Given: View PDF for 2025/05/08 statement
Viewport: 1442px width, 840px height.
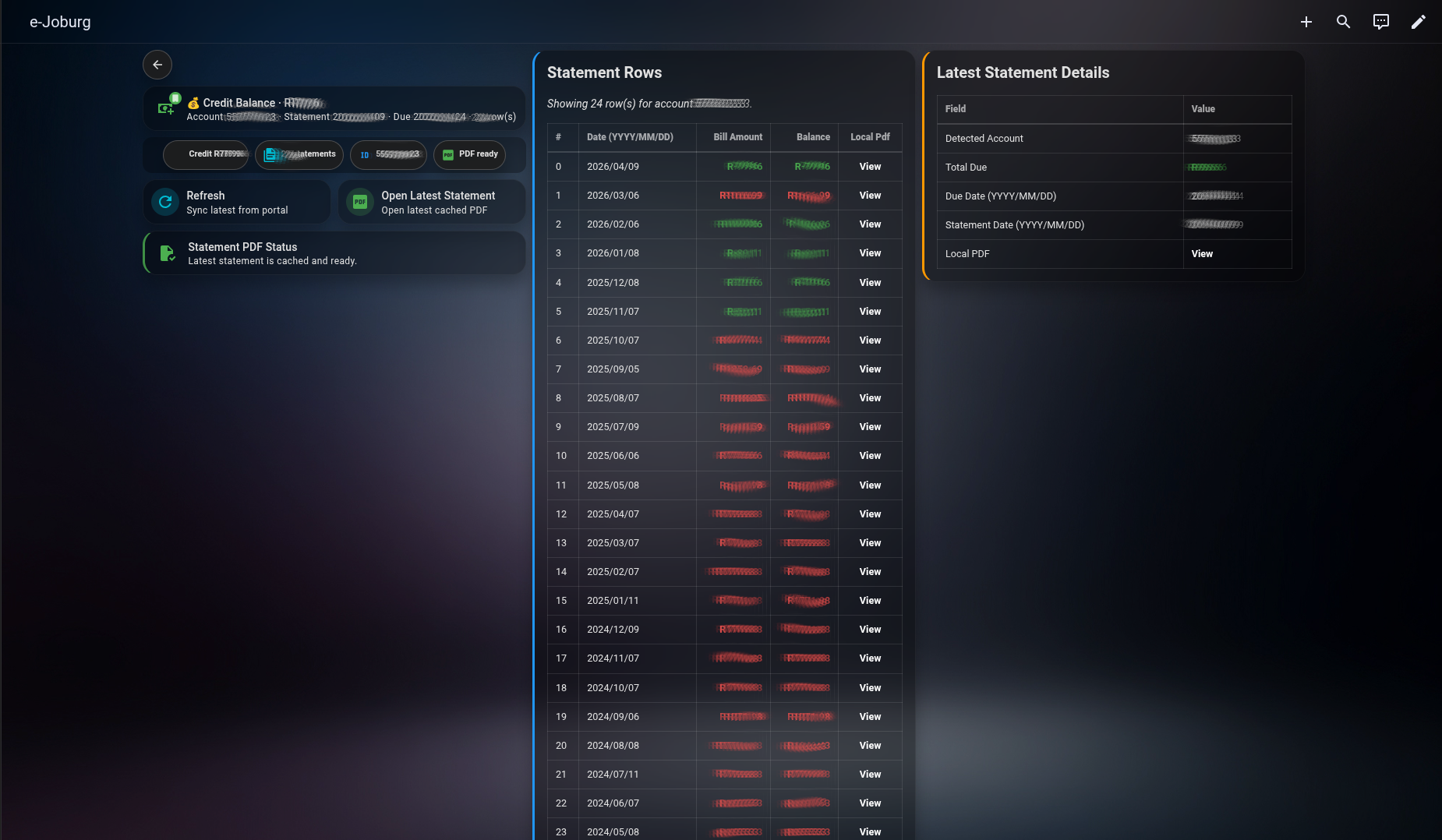Looking at the screenshot, I should 870,485.
